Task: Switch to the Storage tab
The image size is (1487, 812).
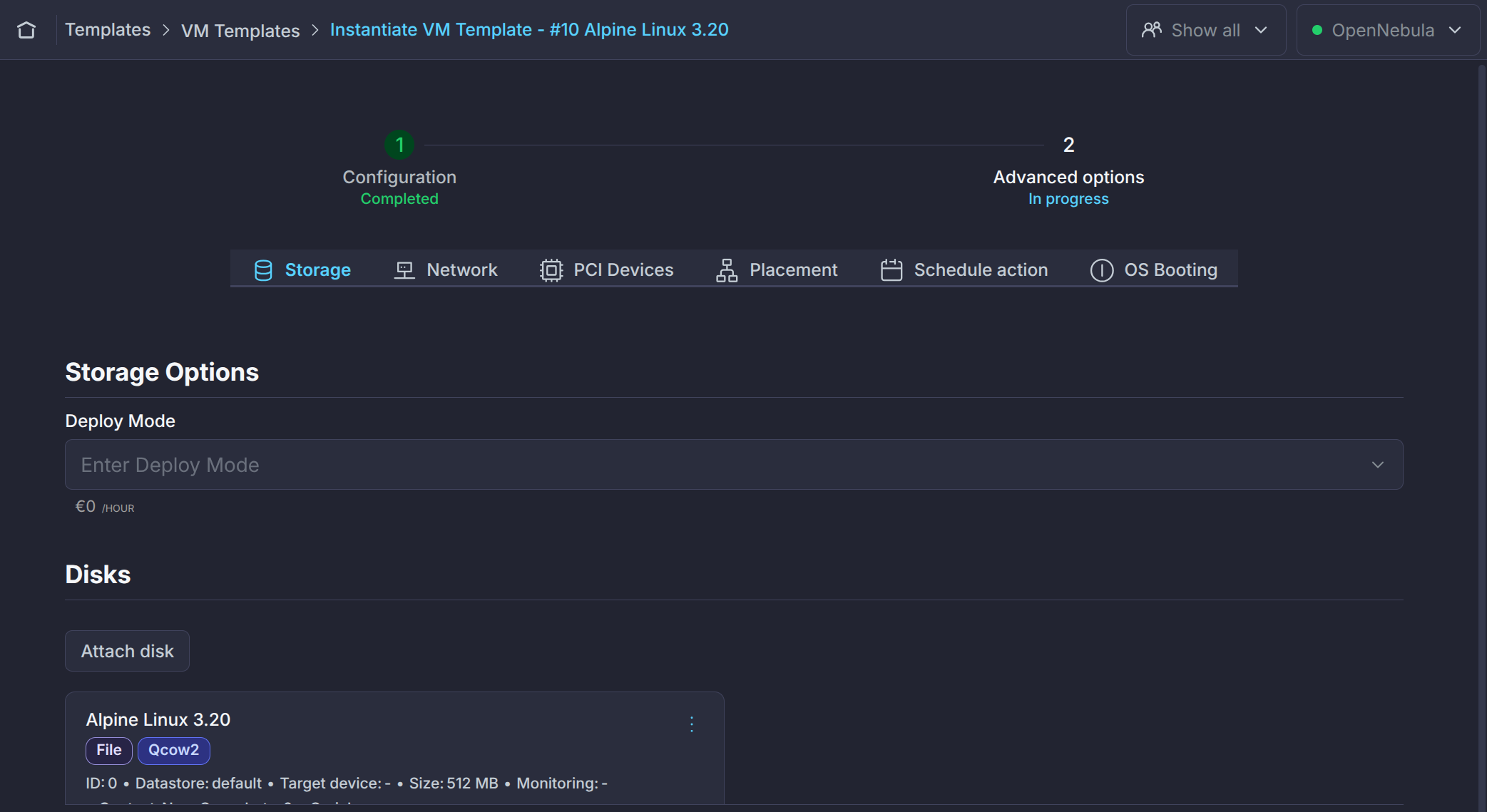Action: pos(302,269)
